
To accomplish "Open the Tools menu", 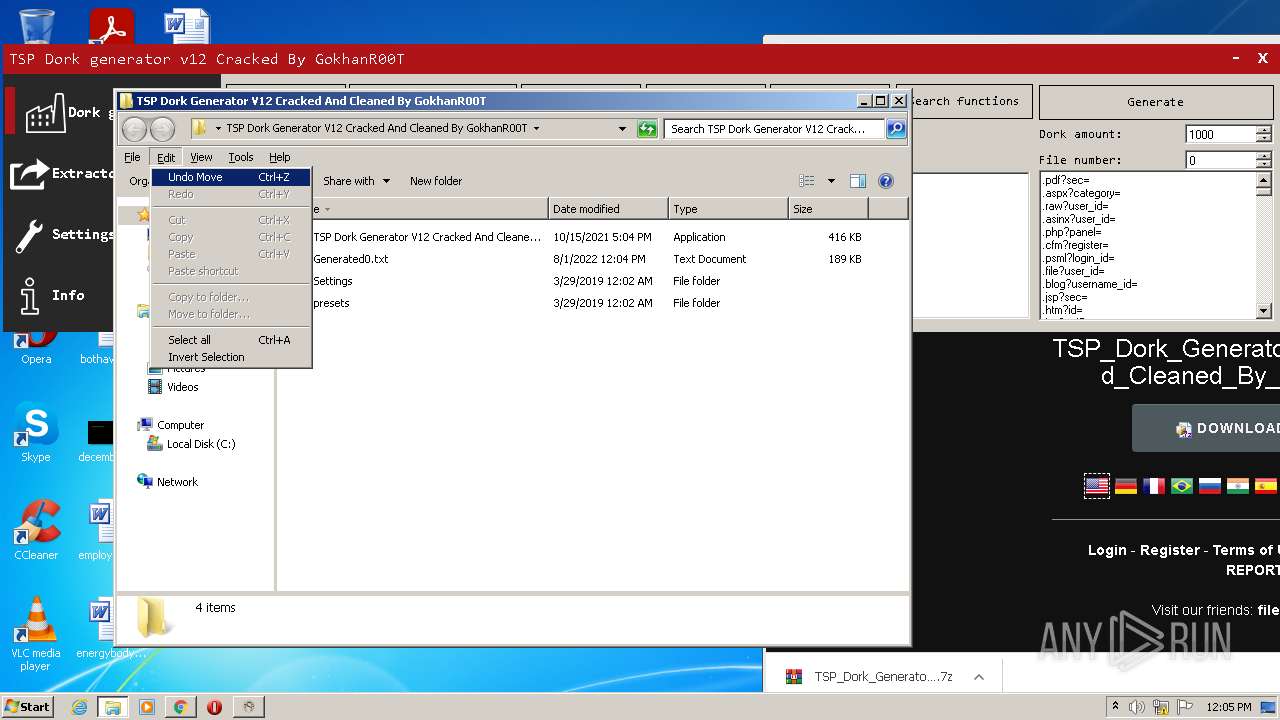I will [x=241, y=157].
